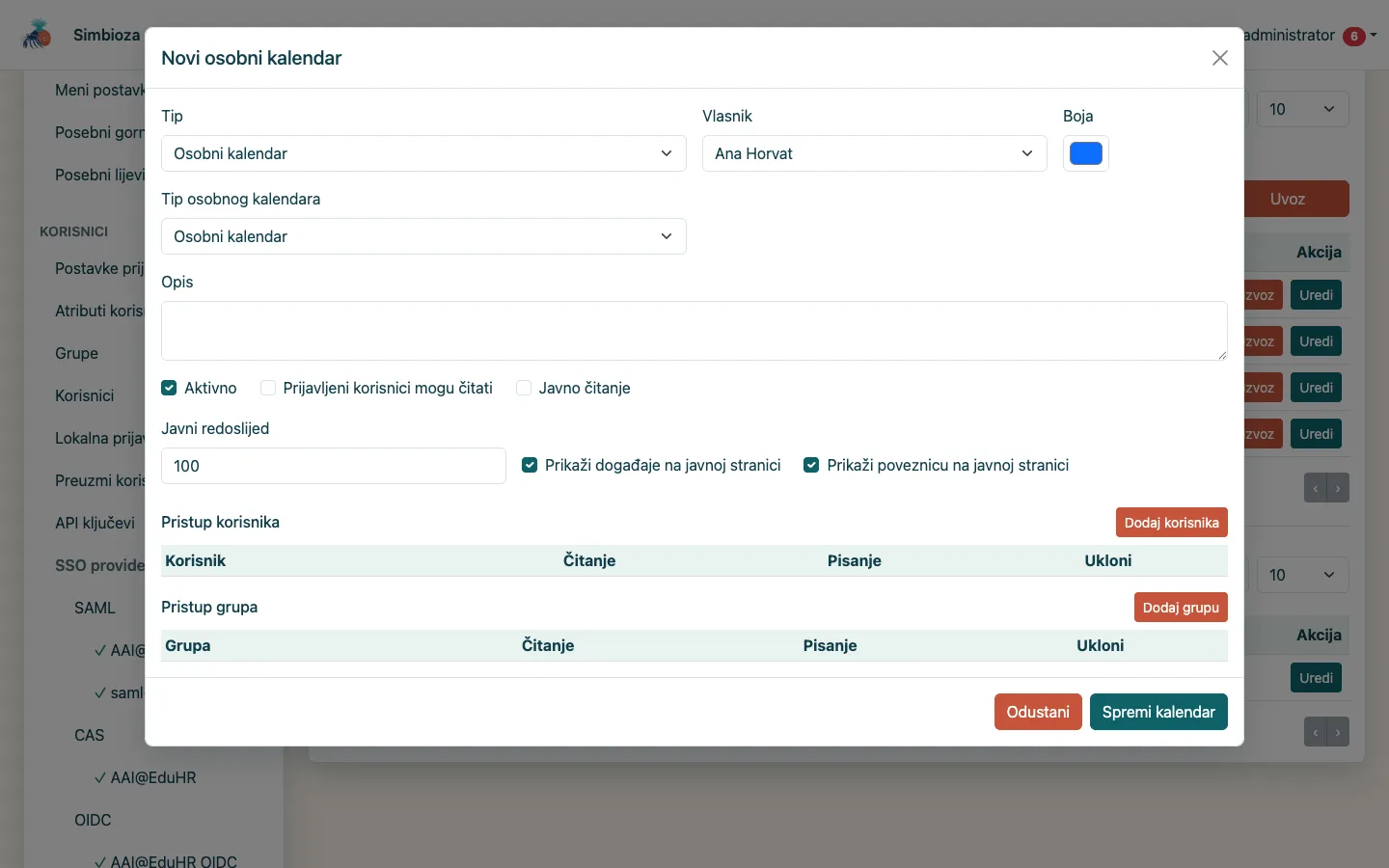This screenshot has width=1389, height=868.
Task: Uncheck the Aktivno checkbox
Action: click(169, 388)
